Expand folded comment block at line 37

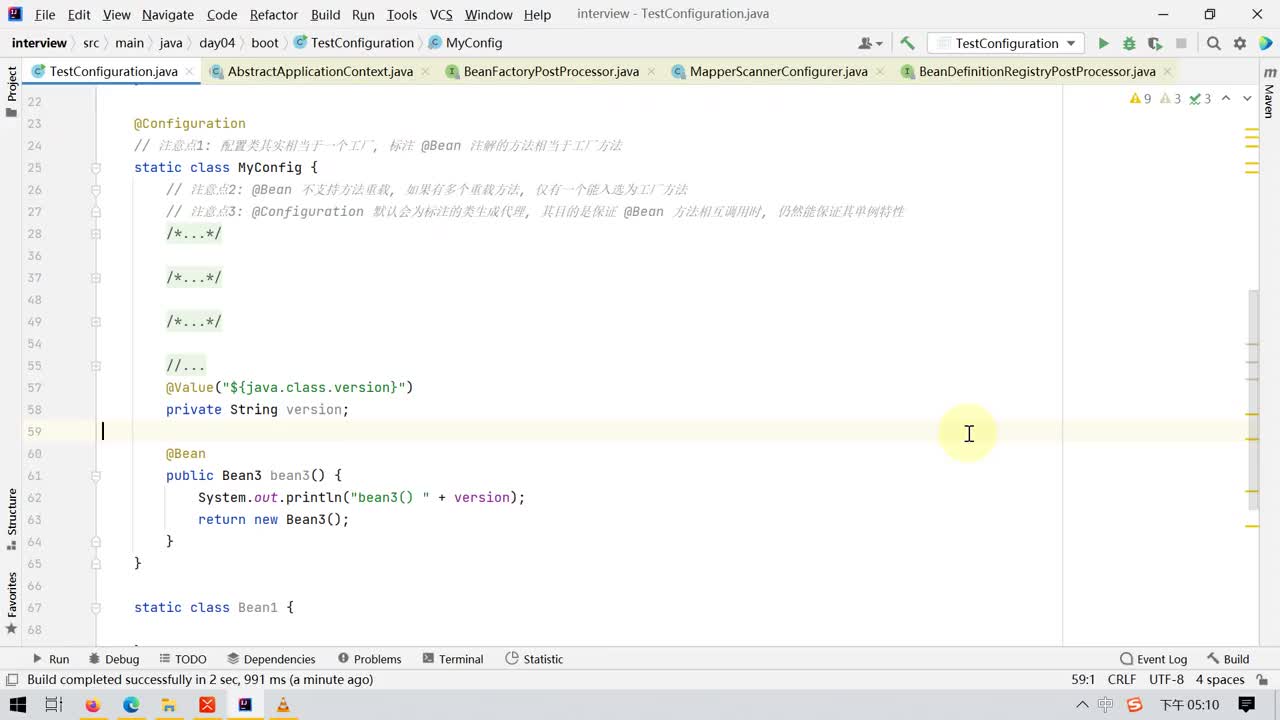click(97, 278)
